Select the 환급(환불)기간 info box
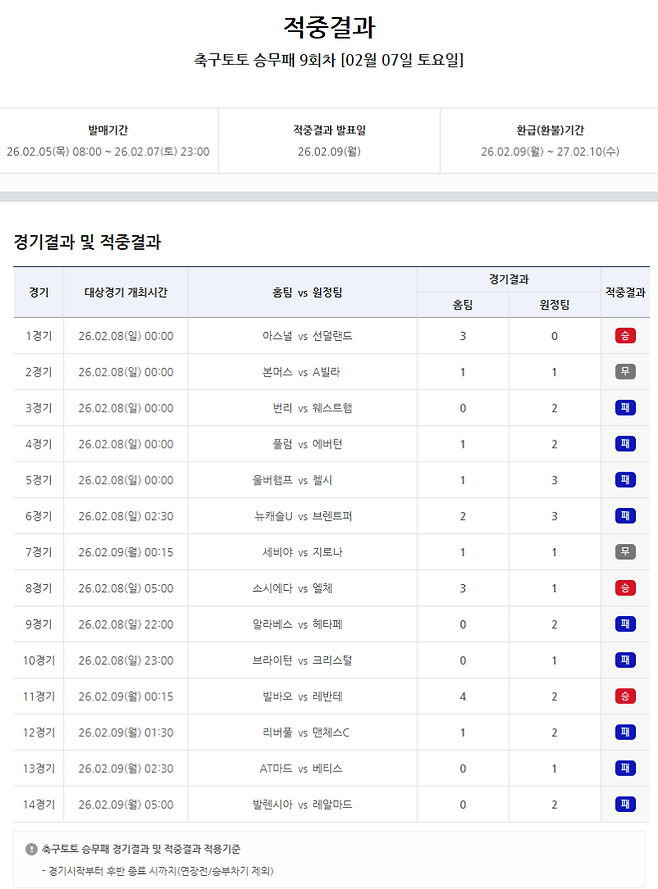Screen dimensions: 658x889 [x=549, y=141]
